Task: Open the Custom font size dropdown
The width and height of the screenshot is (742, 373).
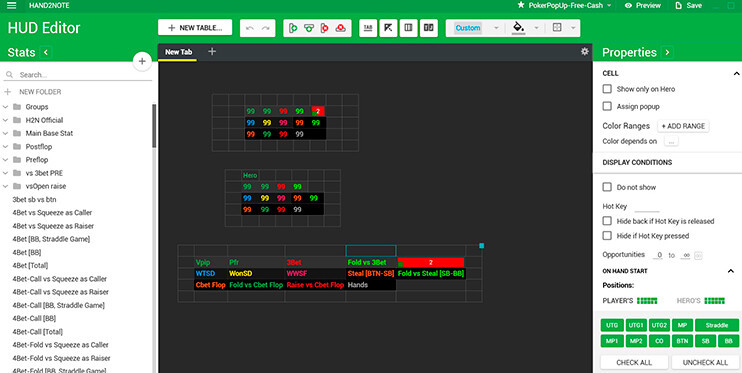Action: click(x=496, y=28)
